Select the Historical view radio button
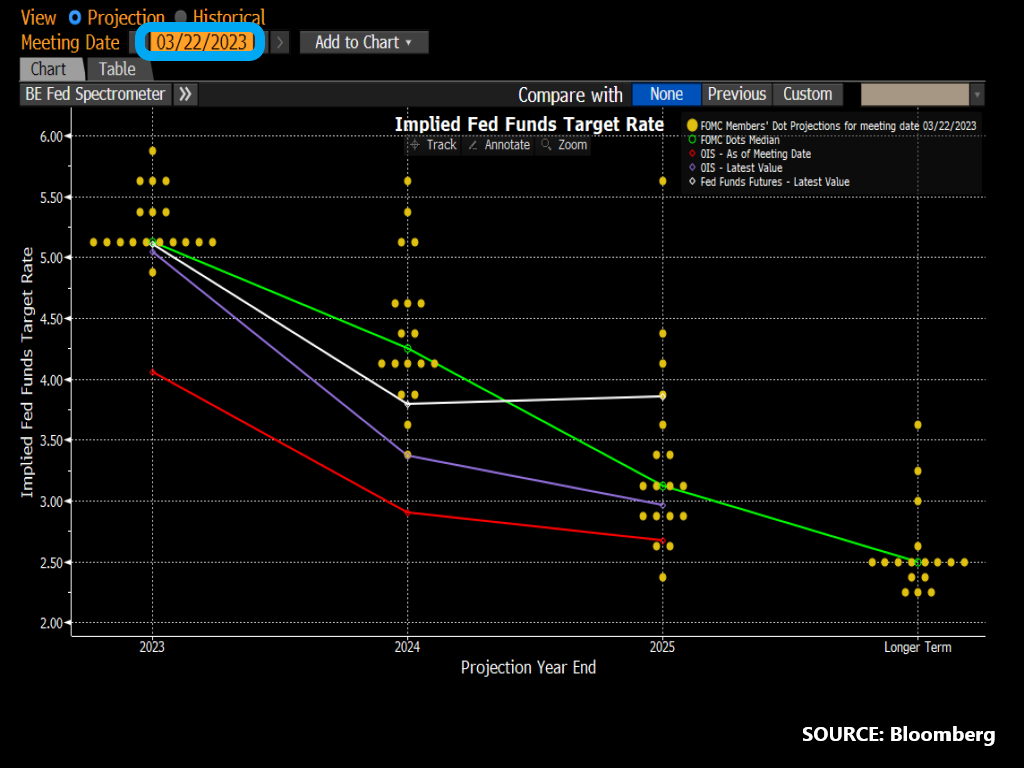The image size is (1024, 768). pyautogui.click(x=181, y=18)
